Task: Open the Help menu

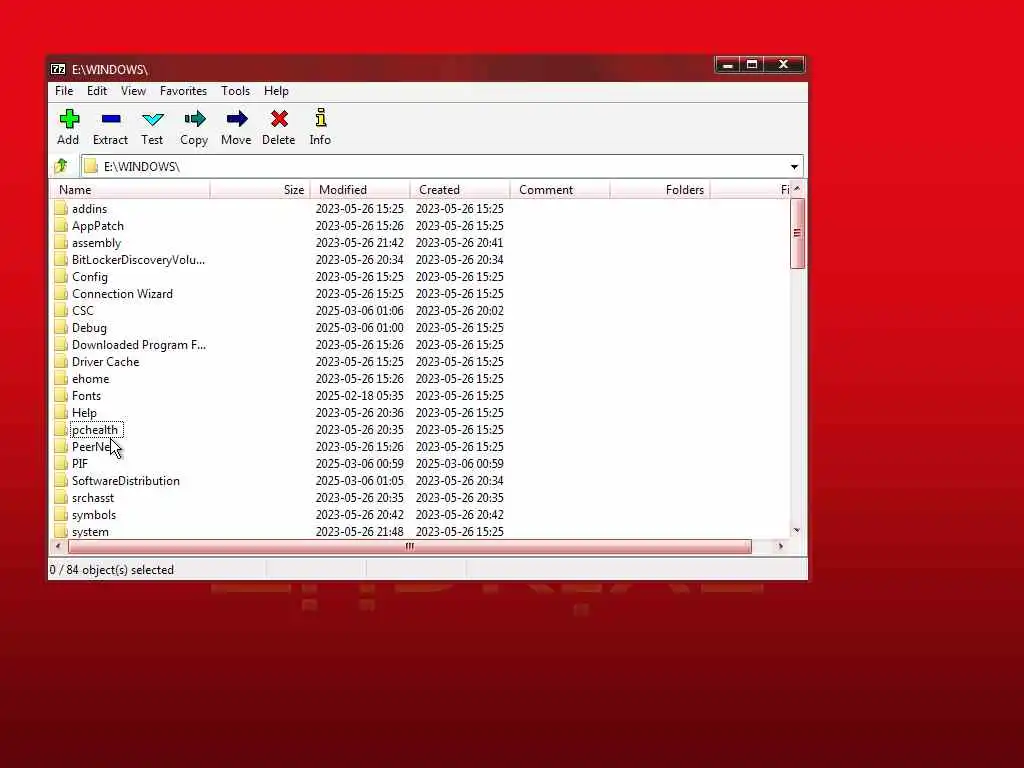Action: tap(276, 91)
